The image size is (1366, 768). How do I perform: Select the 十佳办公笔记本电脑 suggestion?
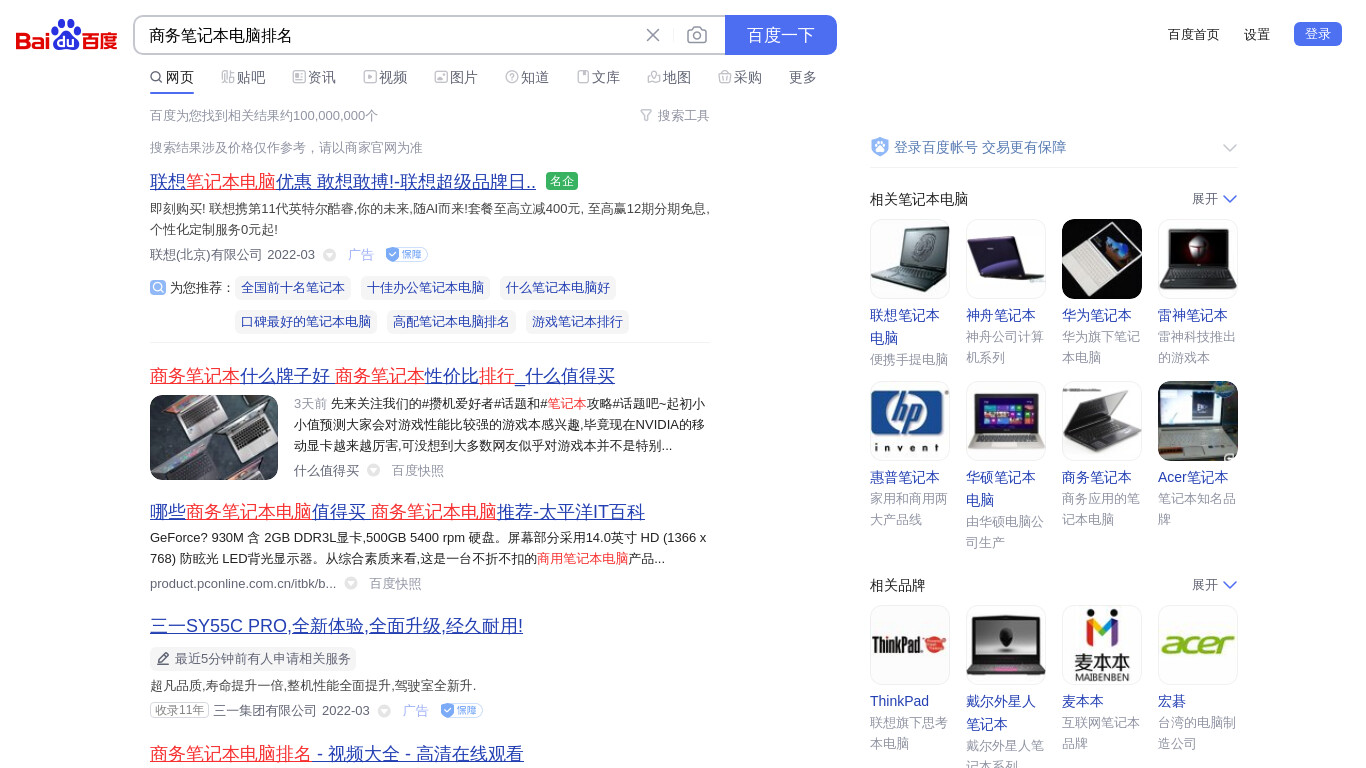(425, 288)
